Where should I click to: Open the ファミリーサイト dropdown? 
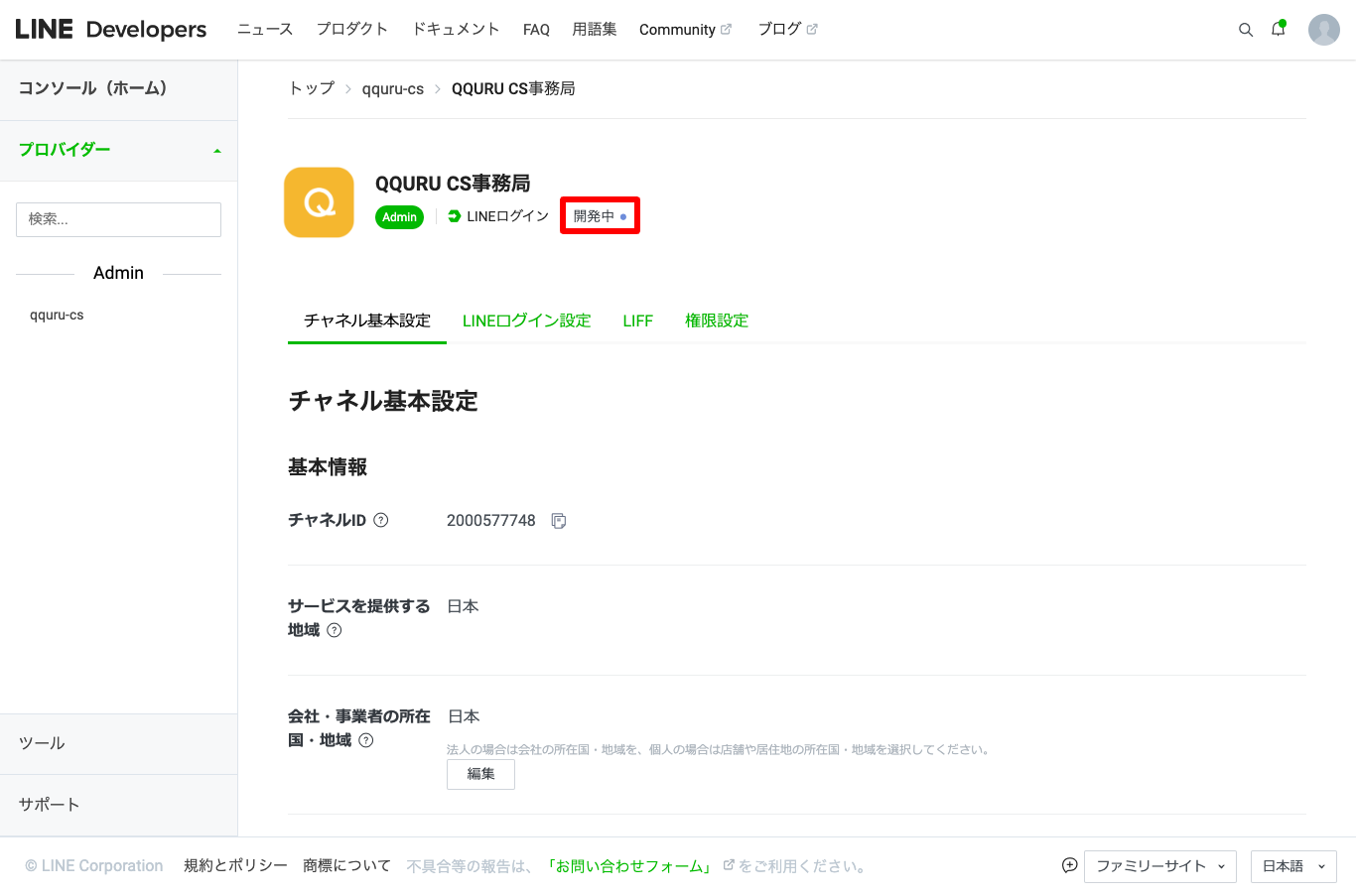click(1159, 866)
